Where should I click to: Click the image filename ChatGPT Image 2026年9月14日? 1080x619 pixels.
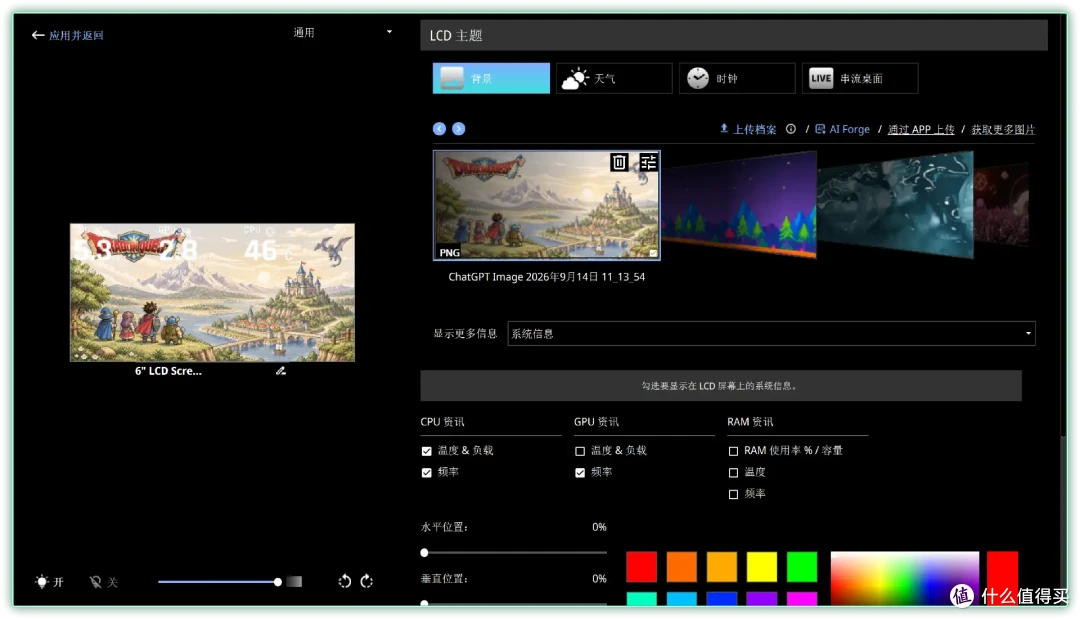(x=547, y=277)
